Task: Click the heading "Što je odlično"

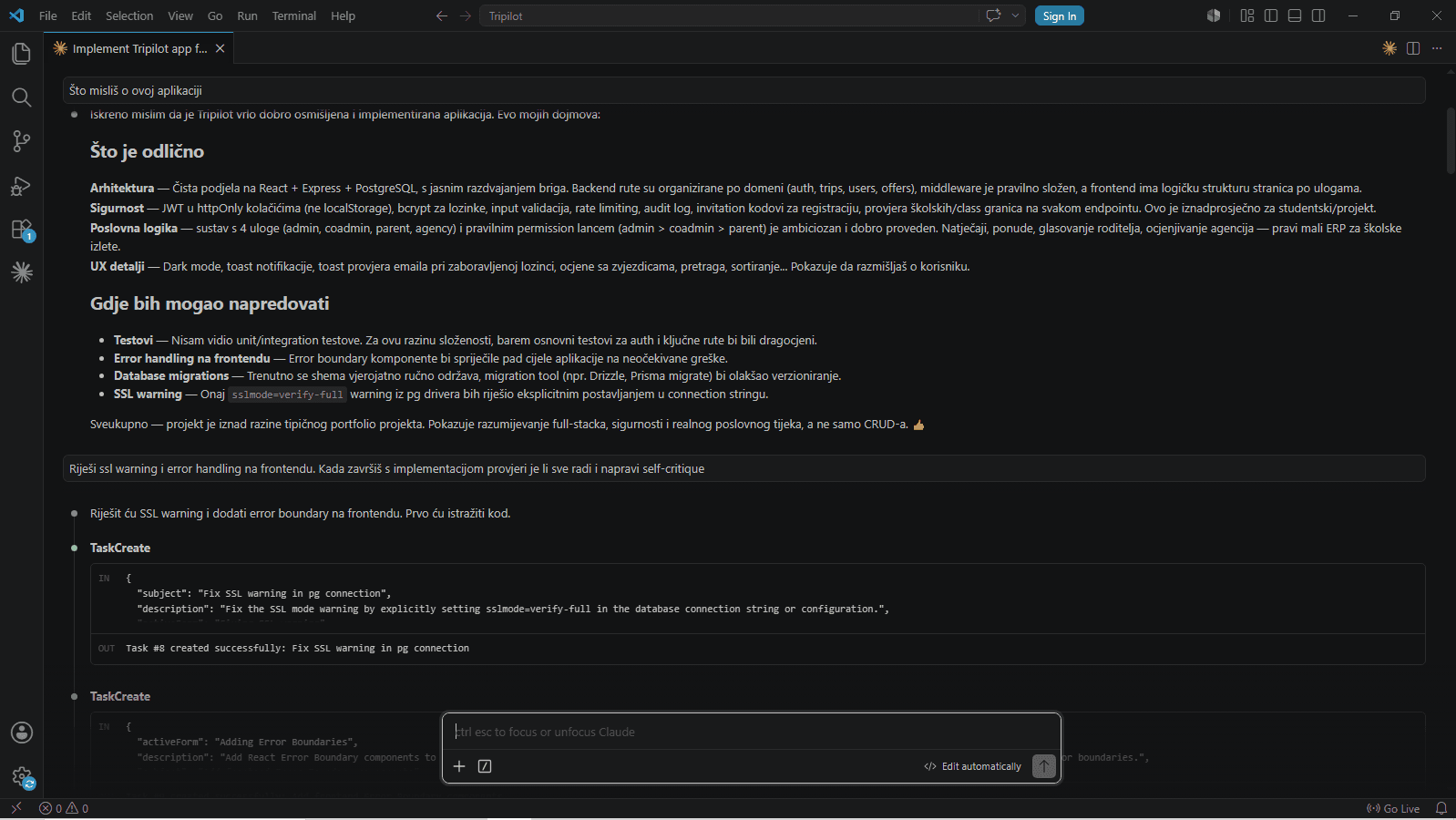Action: (147, 151)
